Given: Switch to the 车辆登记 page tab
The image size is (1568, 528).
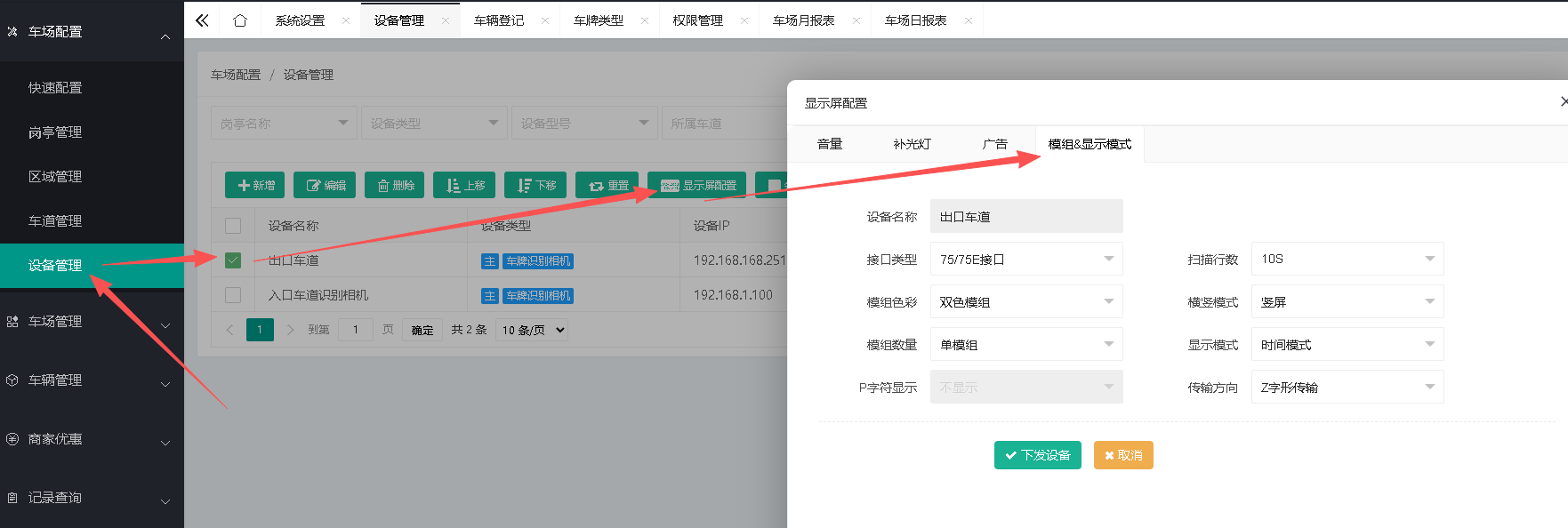Looking at the screenshot, I should tap(499, 20).
